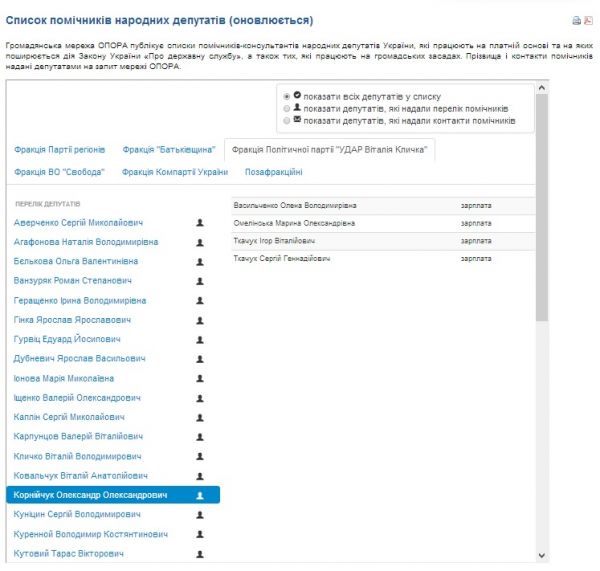The width and height of the screenshot is (600, 571).
Task: Select deputy Ванзуряк Роман Степанович
Action: click(x=73, y=281)
